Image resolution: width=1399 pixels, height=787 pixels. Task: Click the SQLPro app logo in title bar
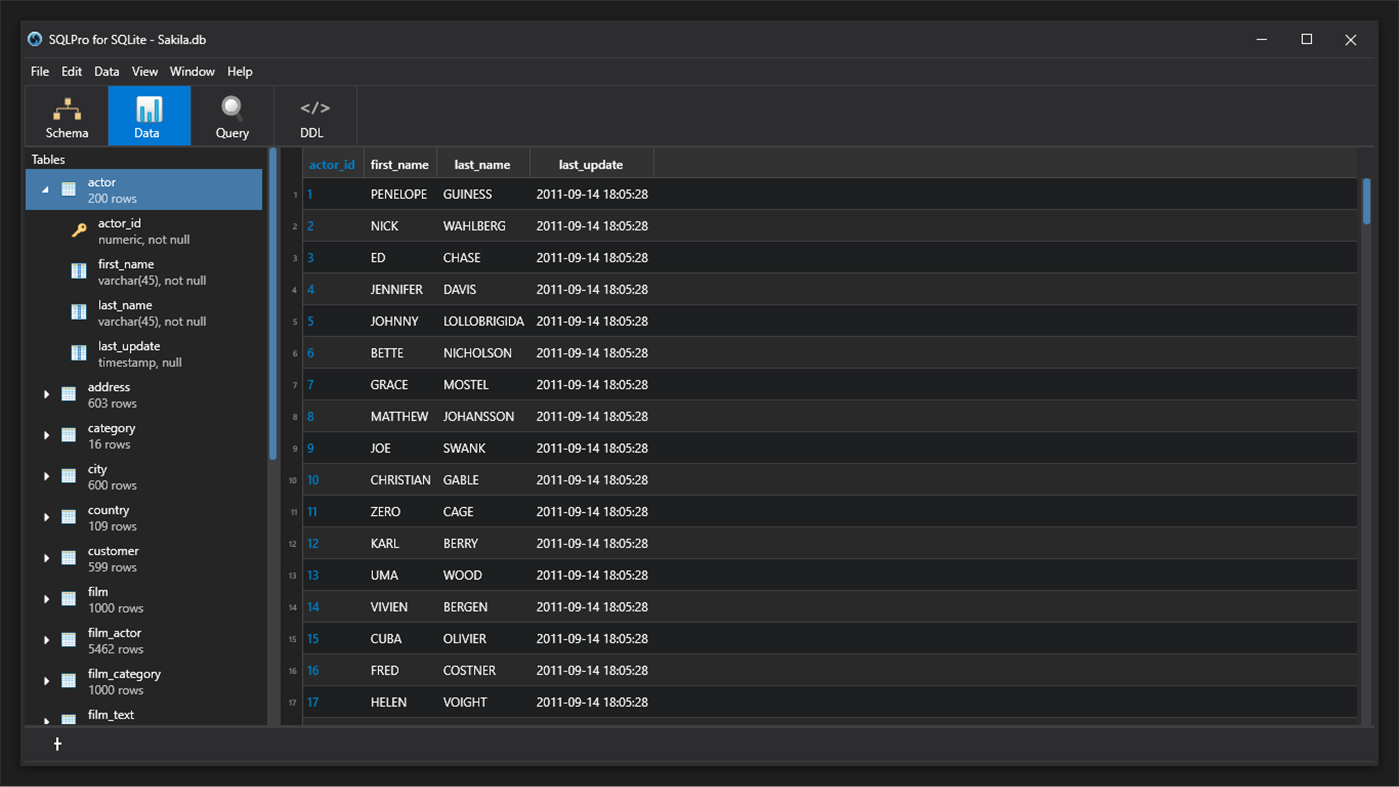35,39
